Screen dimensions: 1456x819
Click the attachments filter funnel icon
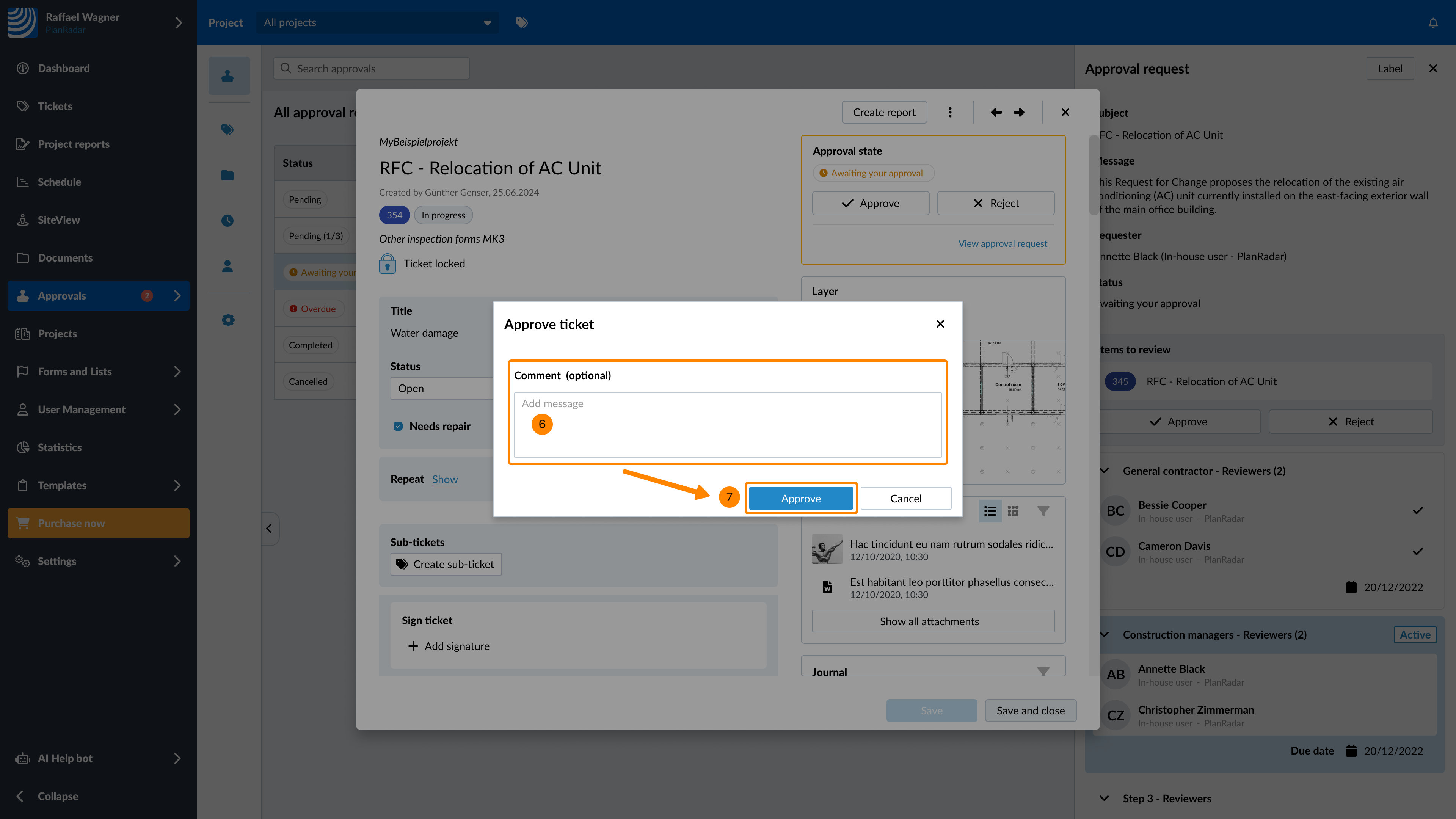coord(1043,511)
